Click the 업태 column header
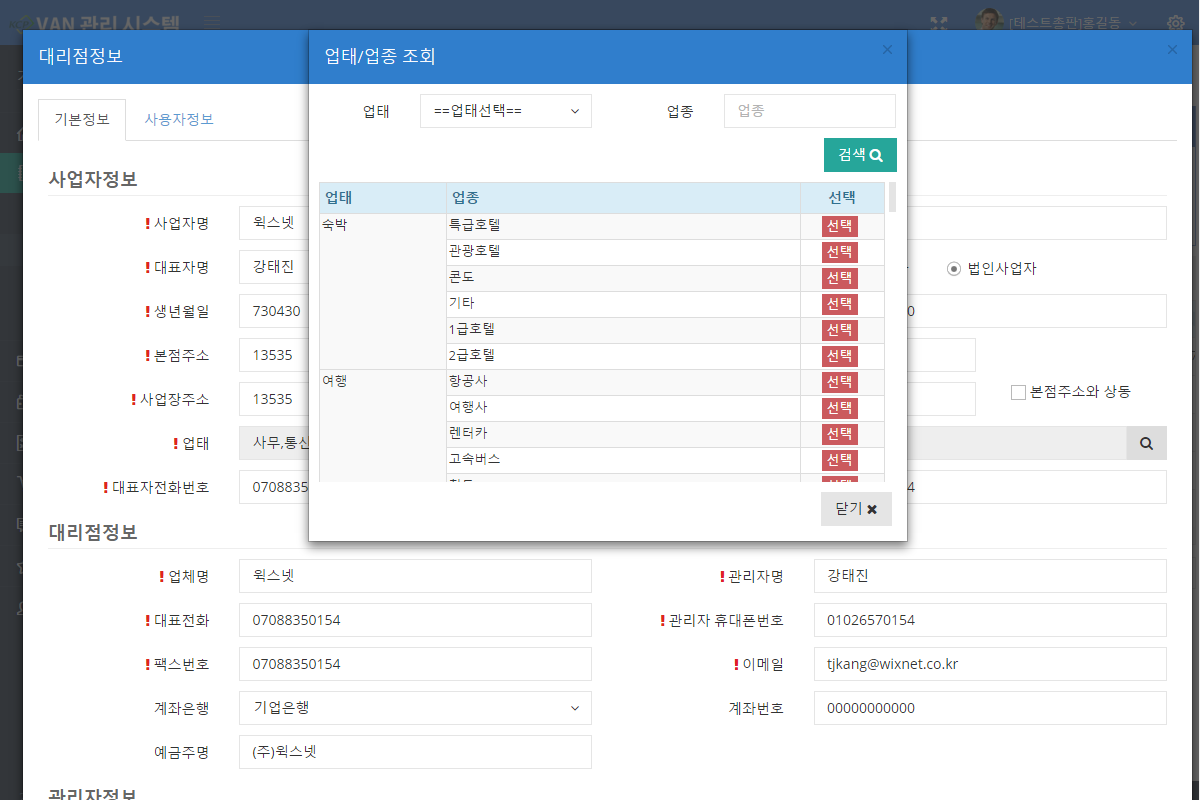Image resolution: width=1200 pixels, height=800 pixels. click(x=383, y=198)
